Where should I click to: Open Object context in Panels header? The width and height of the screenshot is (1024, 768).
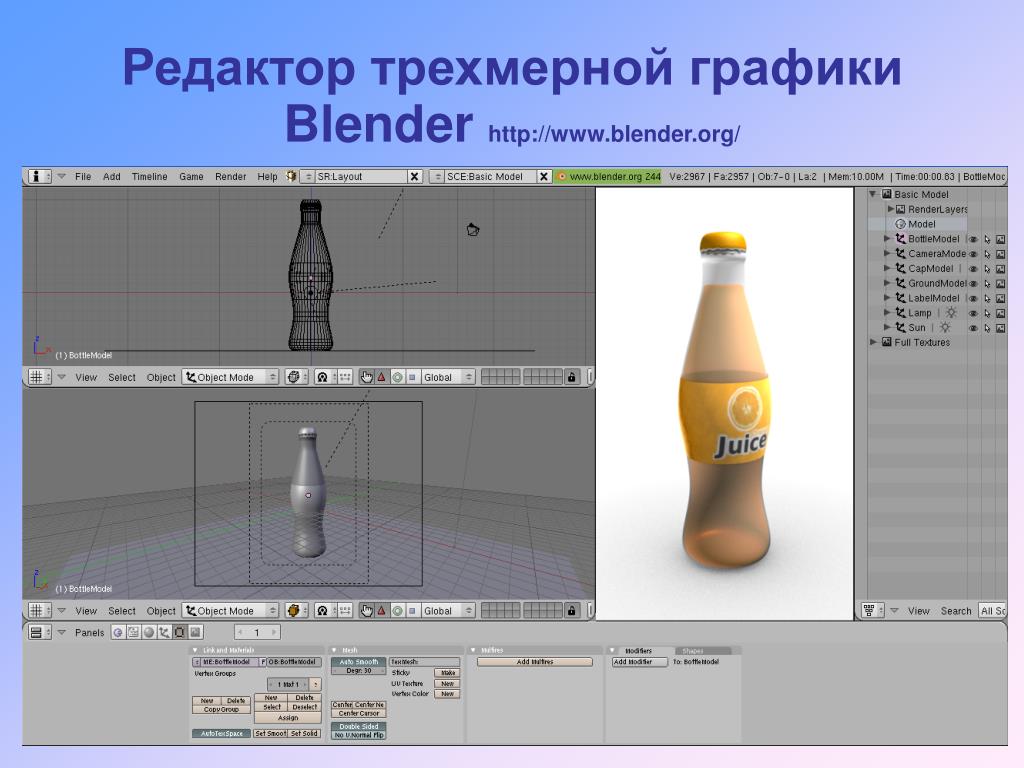[164, 632]
